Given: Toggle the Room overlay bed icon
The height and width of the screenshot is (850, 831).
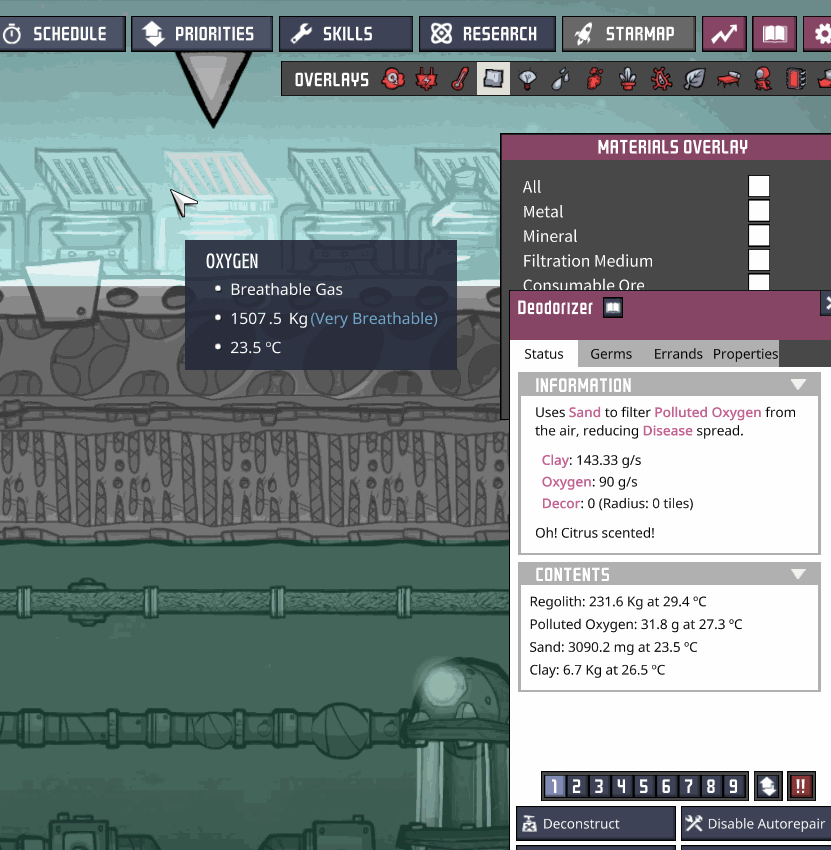Looking at the screenshot, I should coord(729,79).
